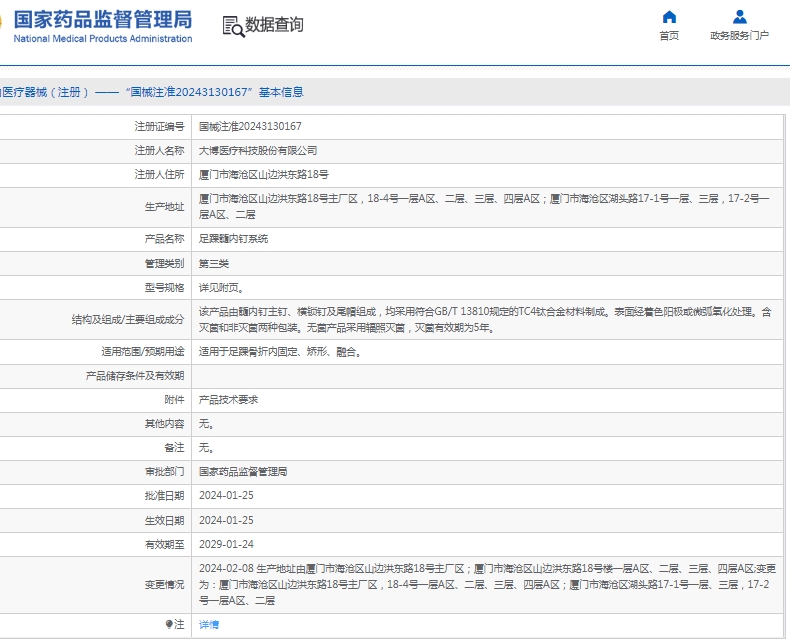Image resolution: width=790 pixels, height=644 pixels.
Task: Click the 批准日期 value 2024-01-25
Action: (x=226, y=496)
